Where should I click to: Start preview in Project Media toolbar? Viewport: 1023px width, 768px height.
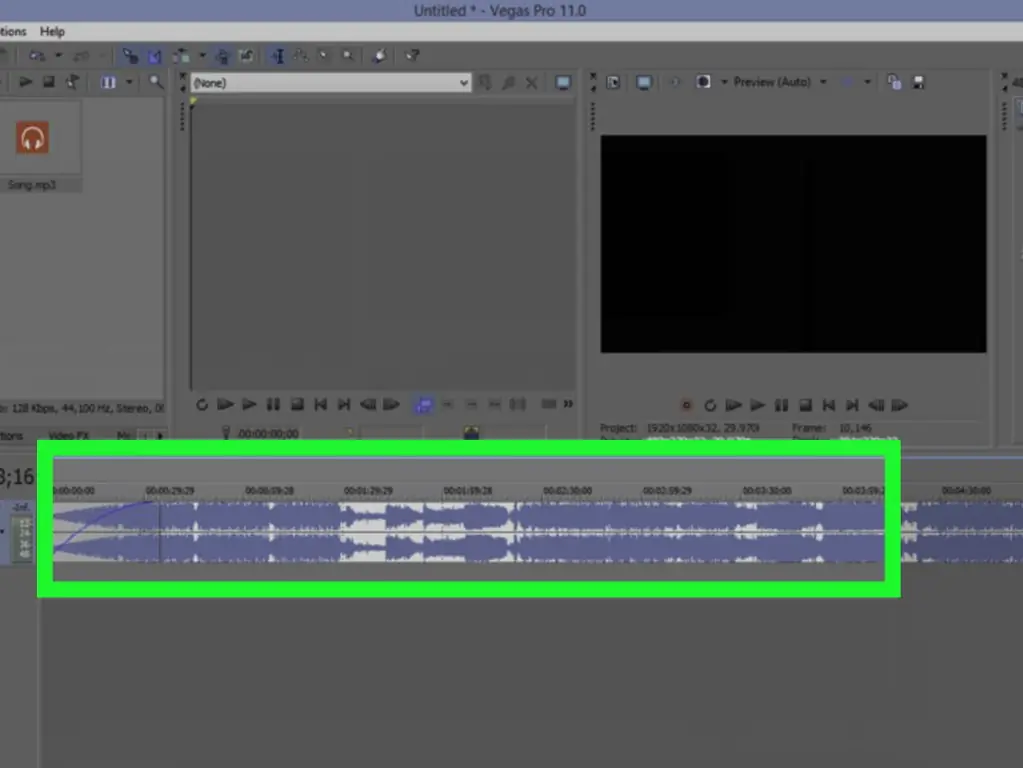(x=25, y=82)
